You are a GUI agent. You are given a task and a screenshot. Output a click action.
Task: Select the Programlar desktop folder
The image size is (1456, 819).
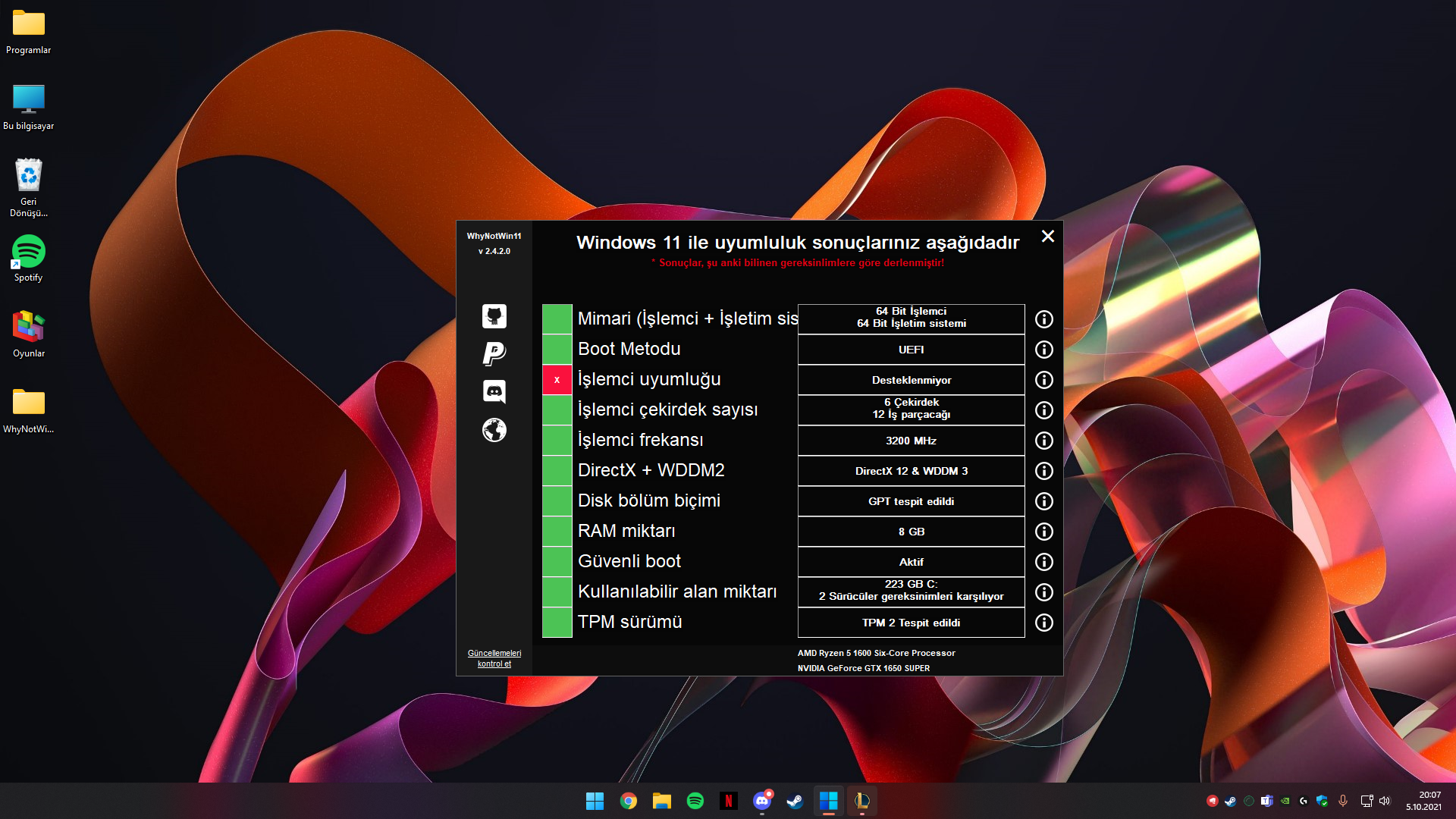29,32
